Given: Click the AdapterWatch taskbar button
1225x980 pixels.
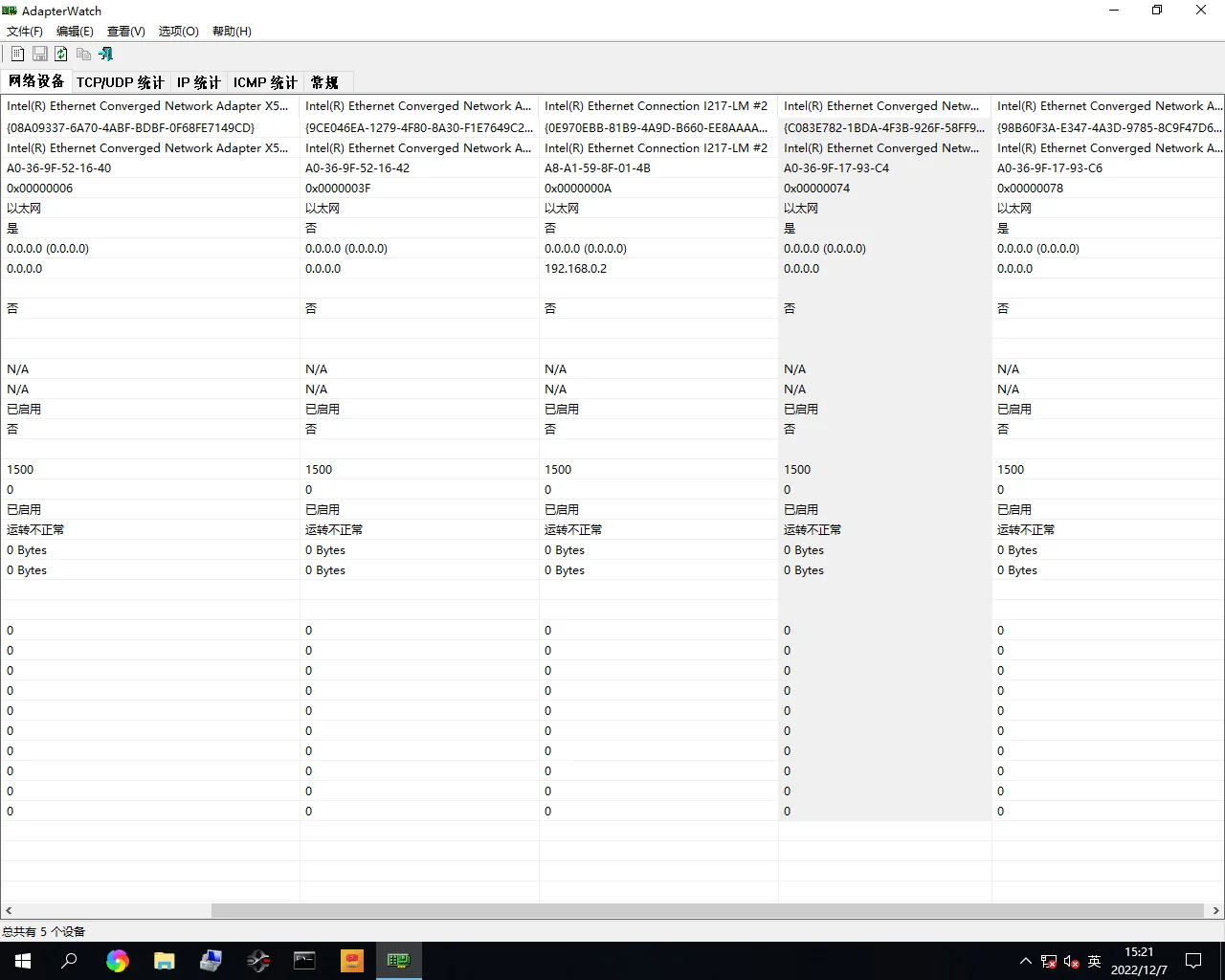Looking at the screenshot, I should (398, 961).
